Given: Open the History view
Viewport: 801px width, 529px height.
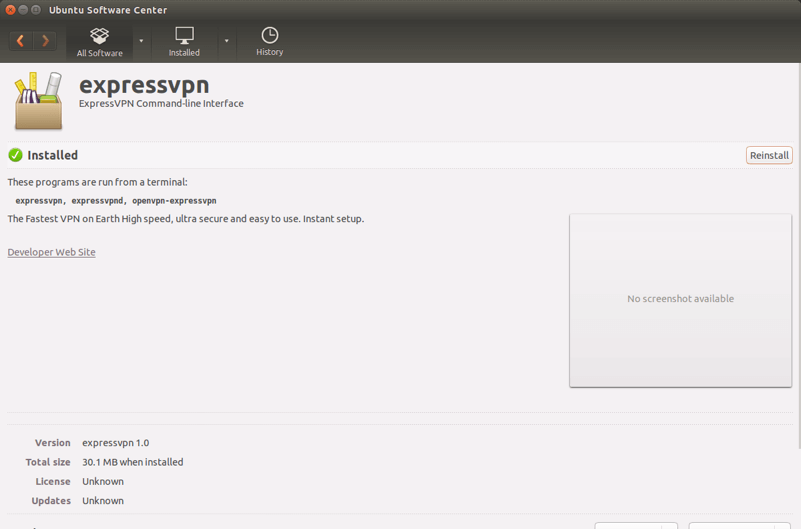Looking at the screenshot, I should 270,42.
